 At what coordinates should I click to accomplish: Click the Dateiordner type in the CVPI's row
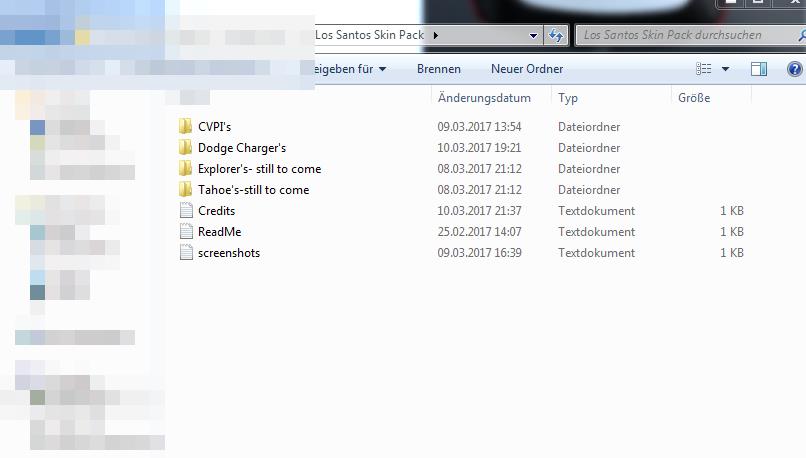coord(589,126)
